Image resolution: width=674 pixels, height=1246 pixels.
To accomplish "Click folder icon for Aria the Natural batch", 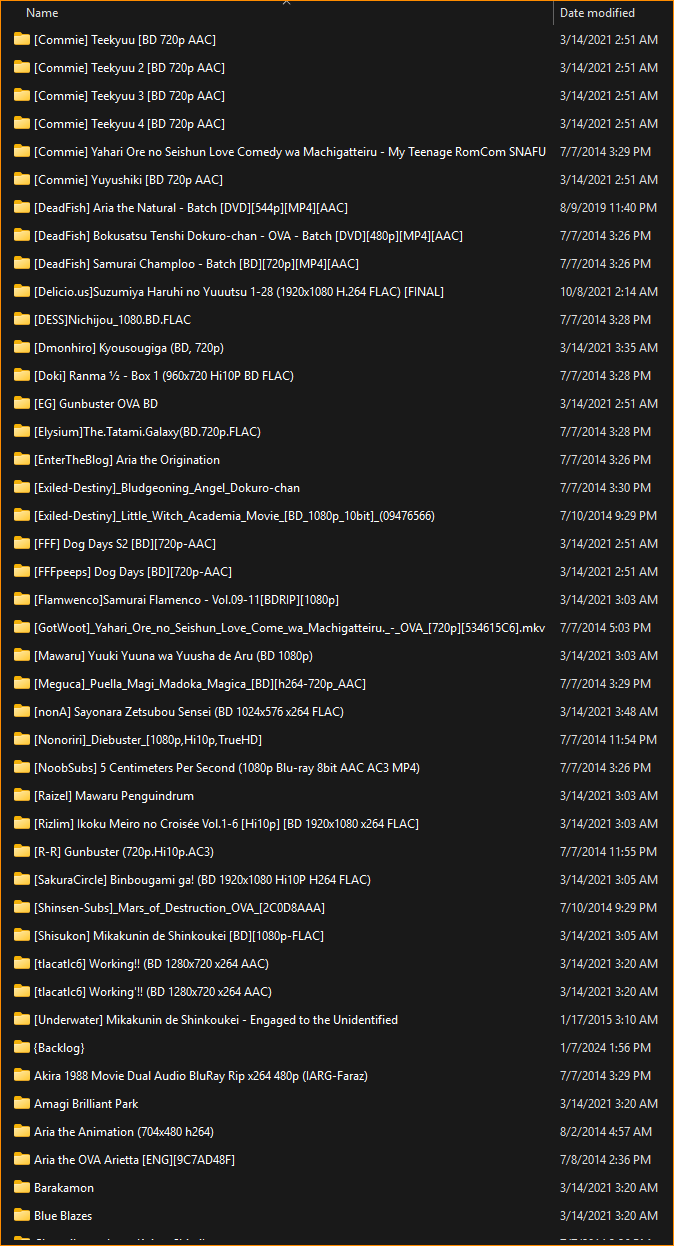I will tap(22, 208).
